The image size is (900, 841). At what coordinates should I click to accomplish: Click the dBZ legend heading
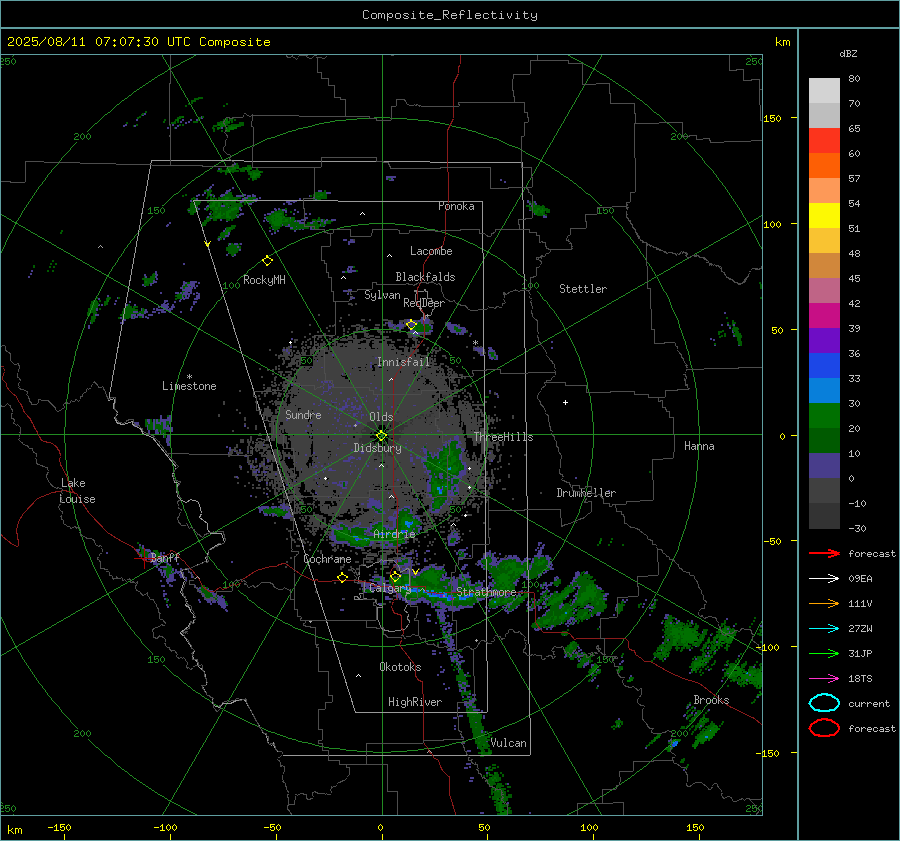(848, 53)
